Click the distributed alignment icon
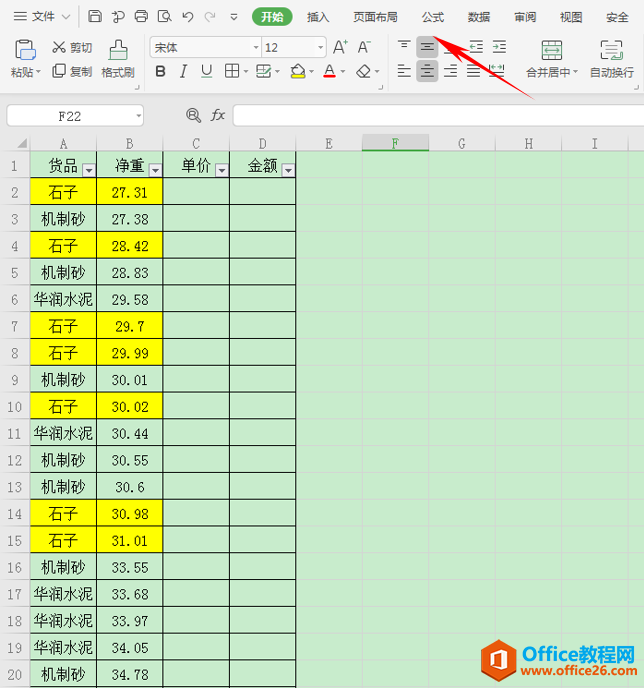Viewport: 644px width, 688px height. [x=497, y=70]
